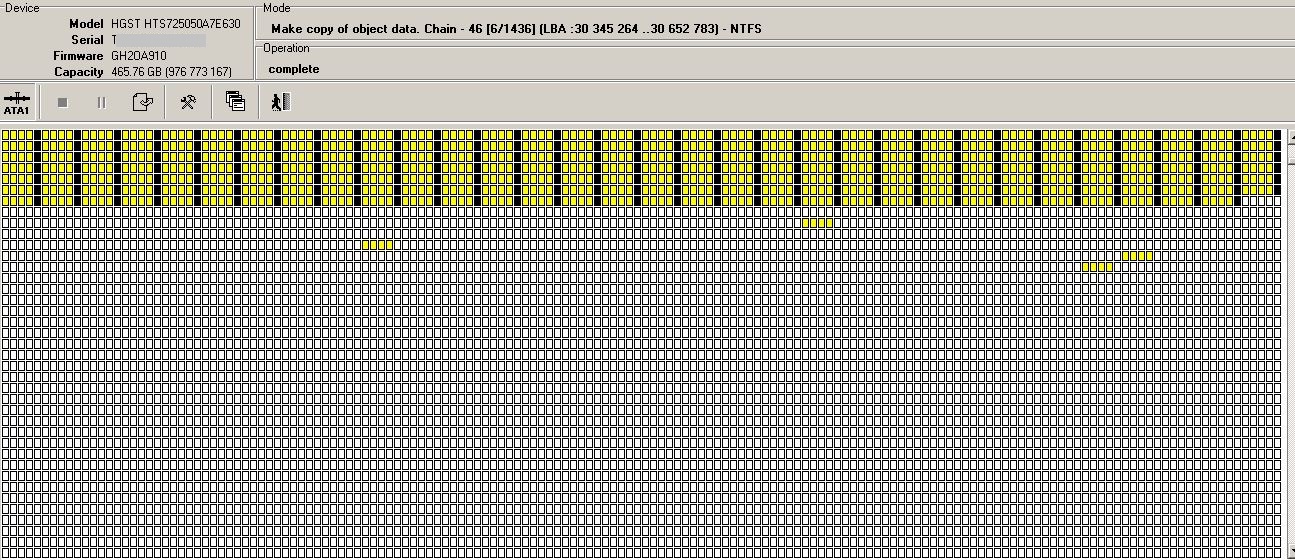Click the vertical scrollbar at the map's right edge
1295x560 pixels.
coord(1289,340)
